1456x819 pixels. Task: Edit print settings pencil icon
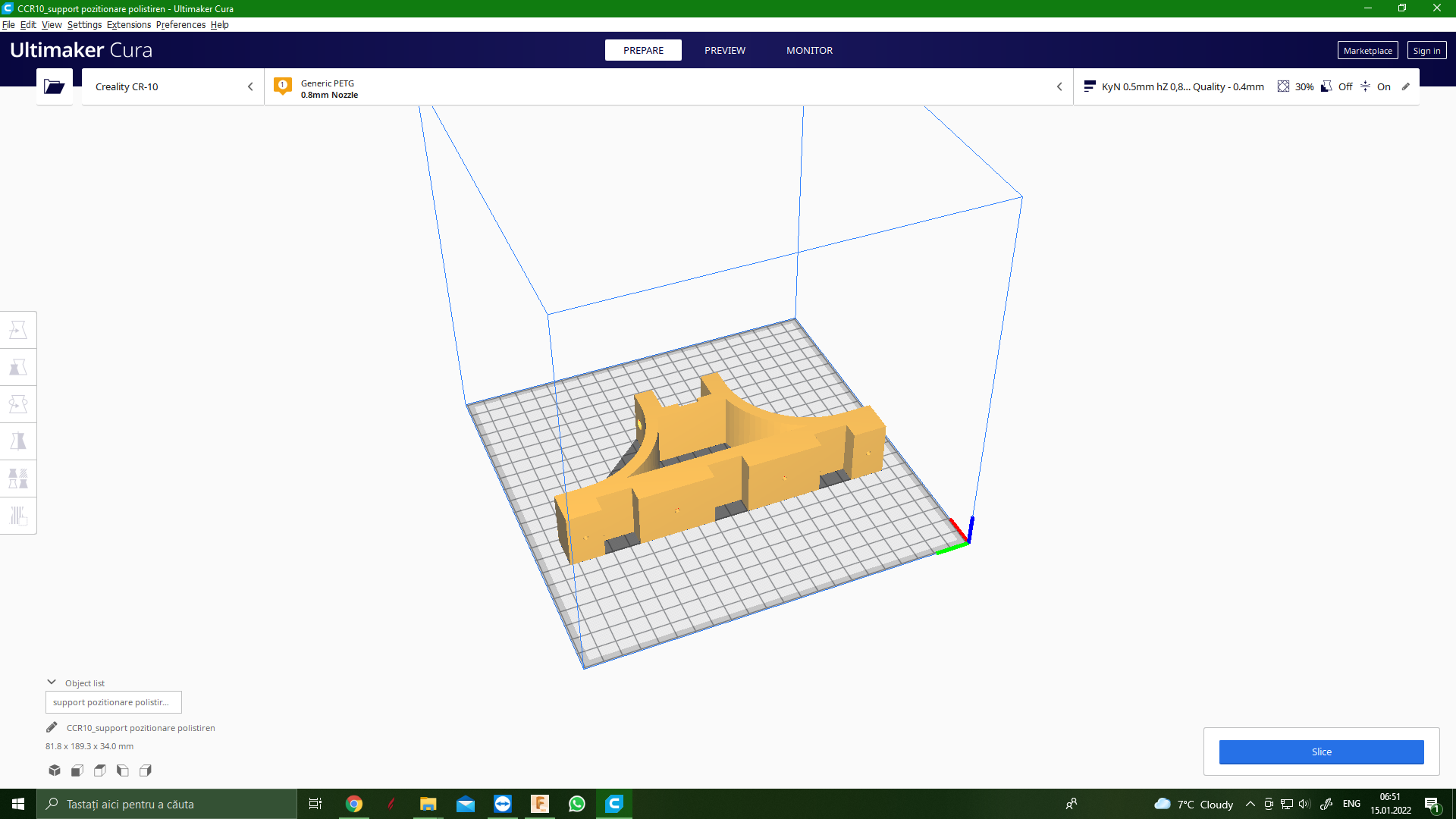[1406, 86]
